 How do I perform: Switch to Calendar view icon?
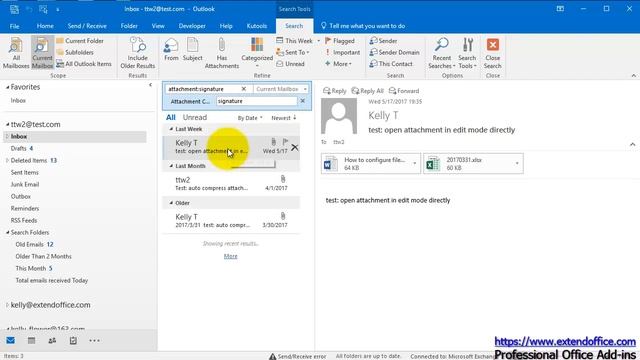(31, 340)
